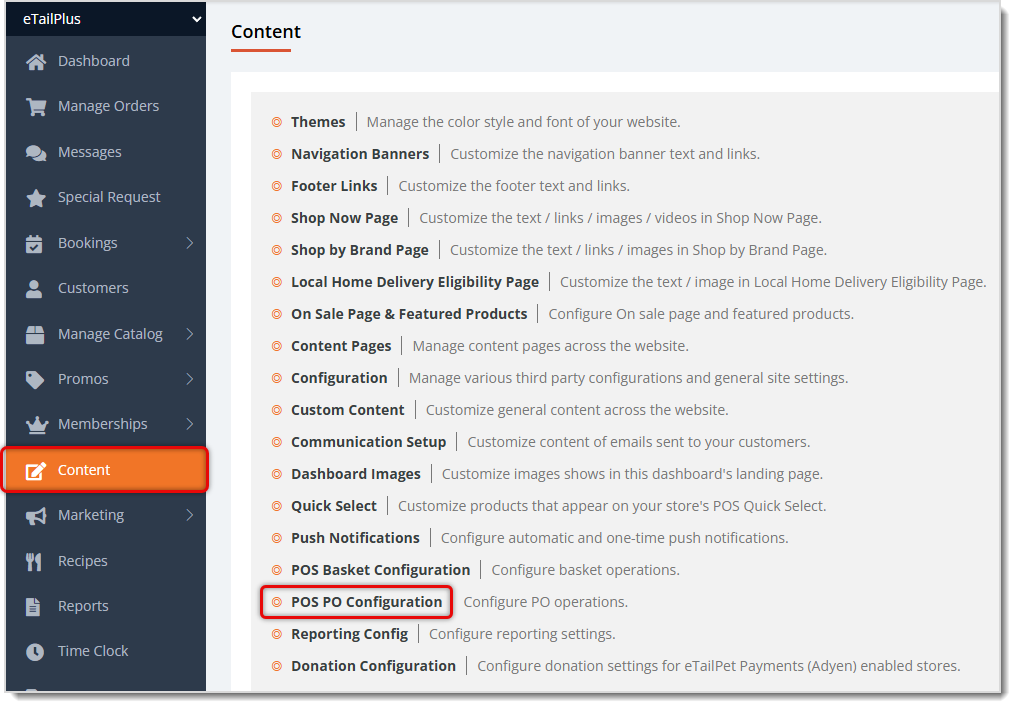Screen dimensions: 1016x708
Task: Click the 'Configure reporting settings.' description text
Action: coord(522,634)
